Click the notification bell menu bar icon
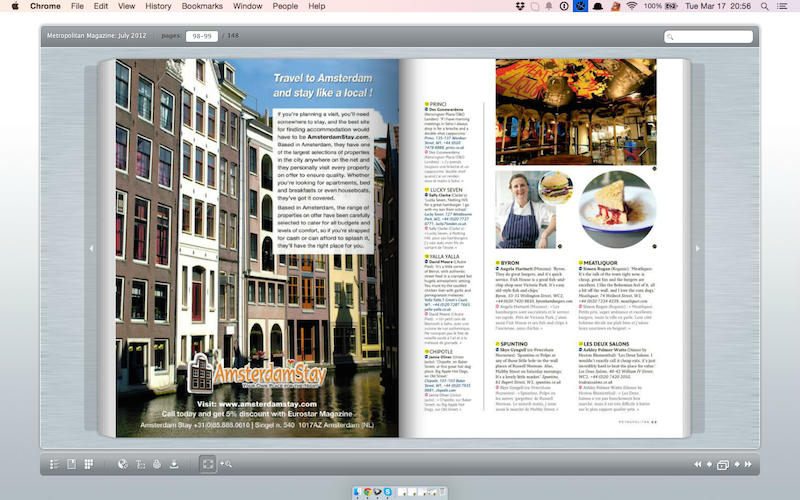800x500 pixels. [x=549, y=6]
